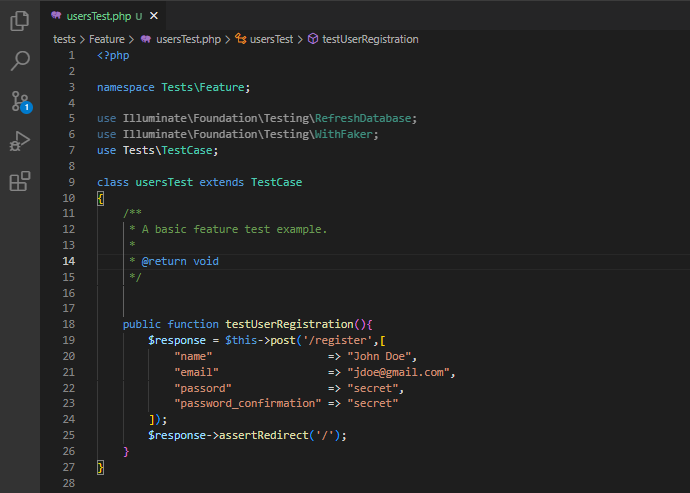Screen dimensions: 690x493
Task: Click the tests breadcrumb segment
Action: (x=64, y=39)
